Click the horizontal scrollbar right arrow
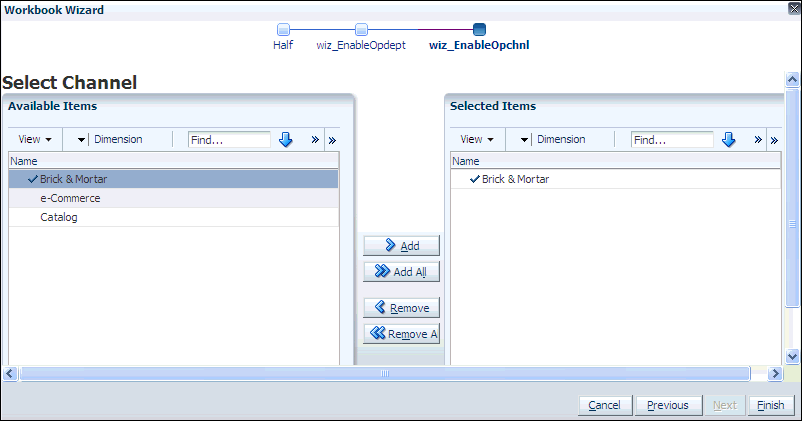The height and width of the screenshot is (421, 802). click(x=775, y=373)
